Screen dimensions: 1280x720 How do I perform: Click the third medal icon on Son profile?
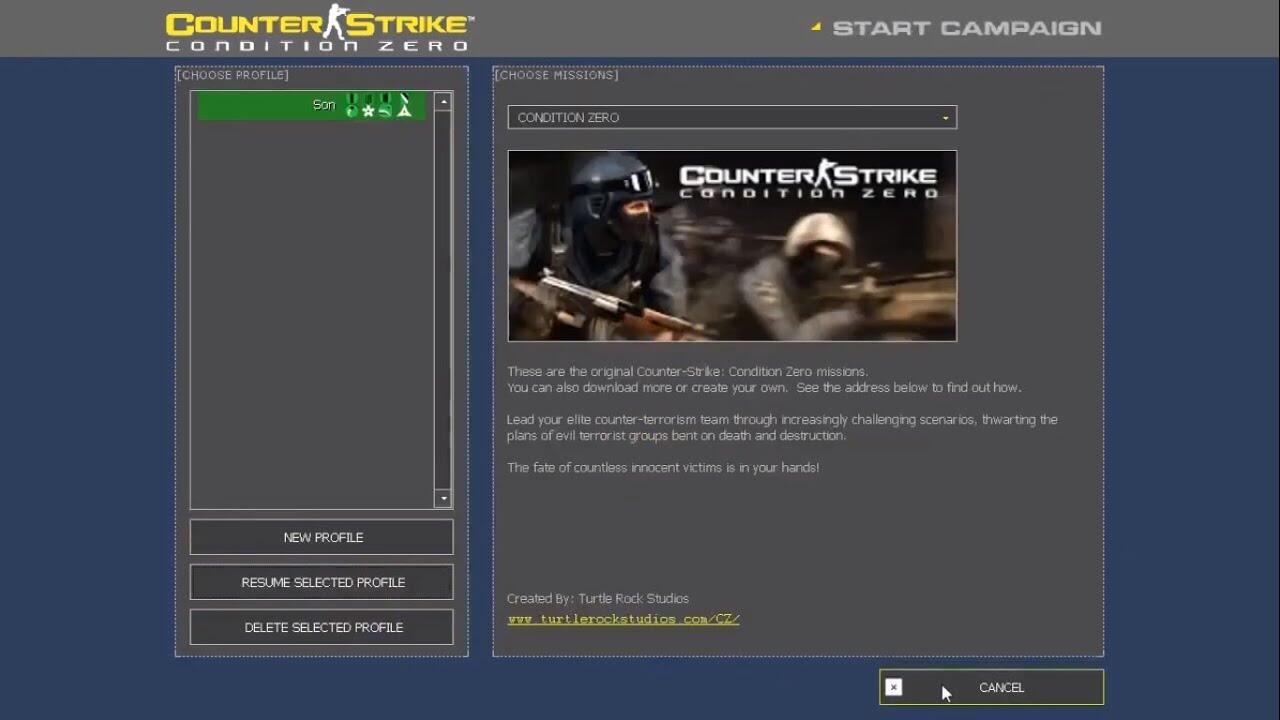[386, 106]
